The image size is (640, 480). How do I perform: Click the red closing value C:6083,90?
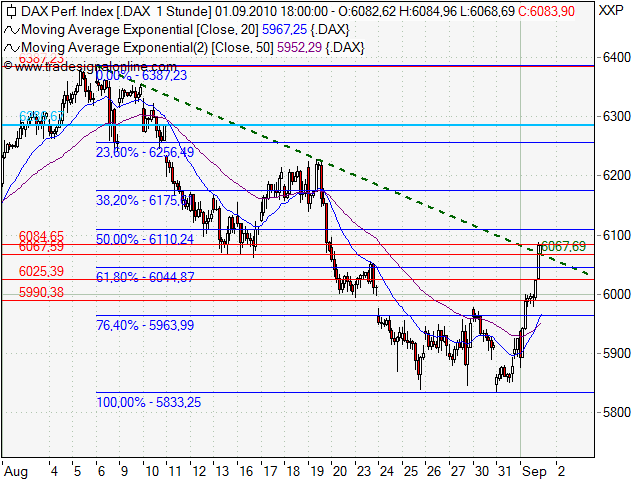[x=546, y=11]
